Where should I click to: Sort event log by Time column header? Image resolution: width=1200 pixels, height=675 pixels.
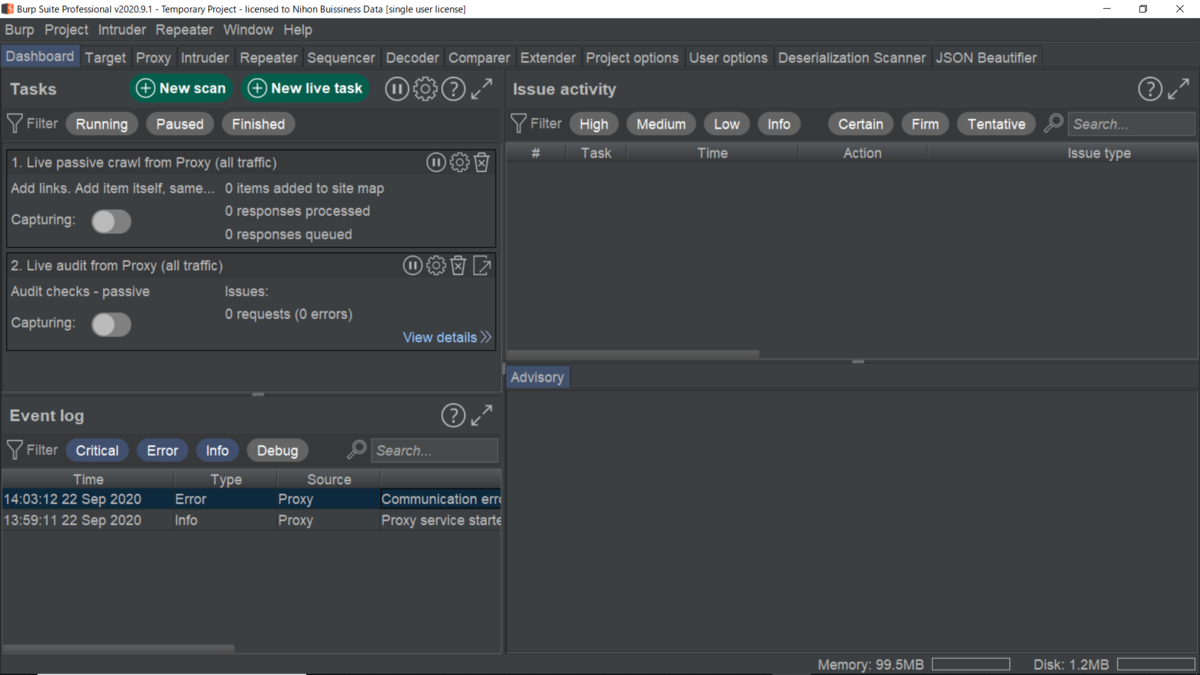coord(88,479)
